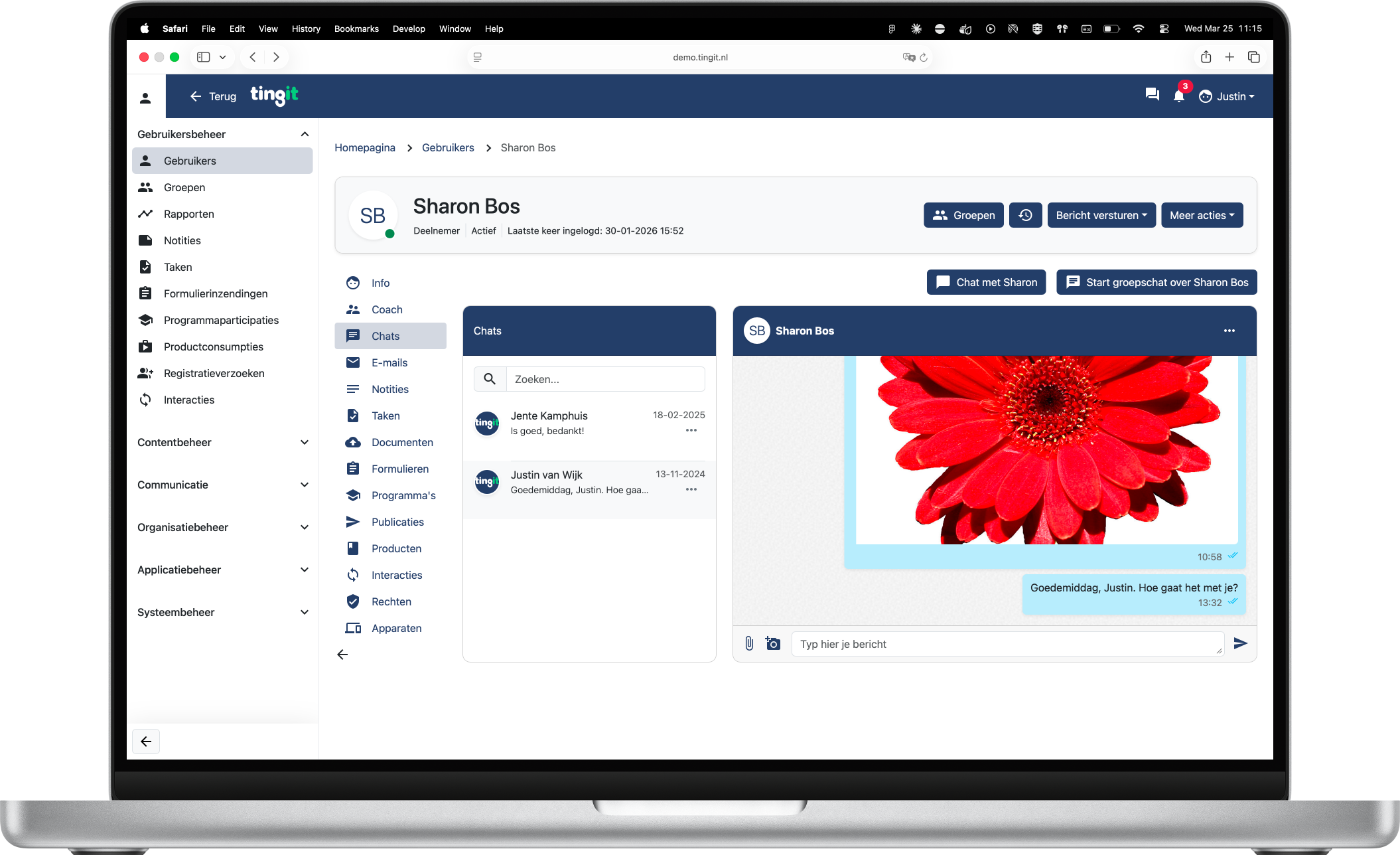Open the activity history clock button
The height and width of the screenshot is (855, 1400).
[1025, 215]
